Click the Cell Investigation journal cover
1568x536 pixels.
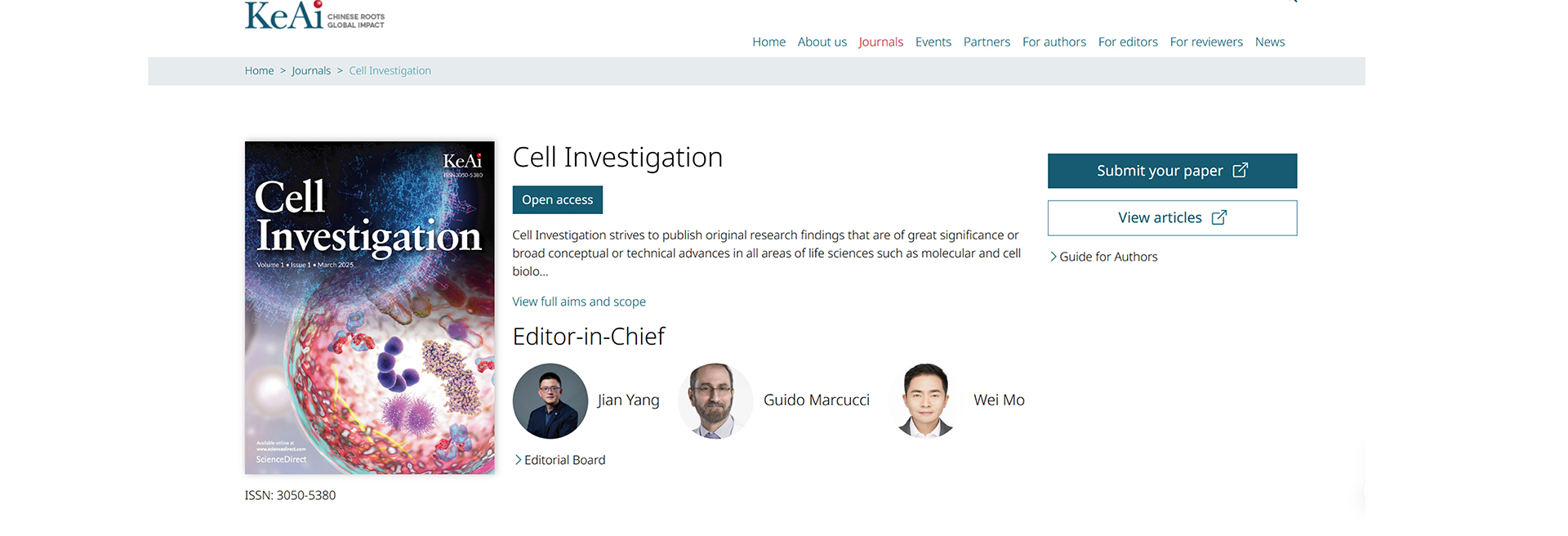(x=369, y=307)
